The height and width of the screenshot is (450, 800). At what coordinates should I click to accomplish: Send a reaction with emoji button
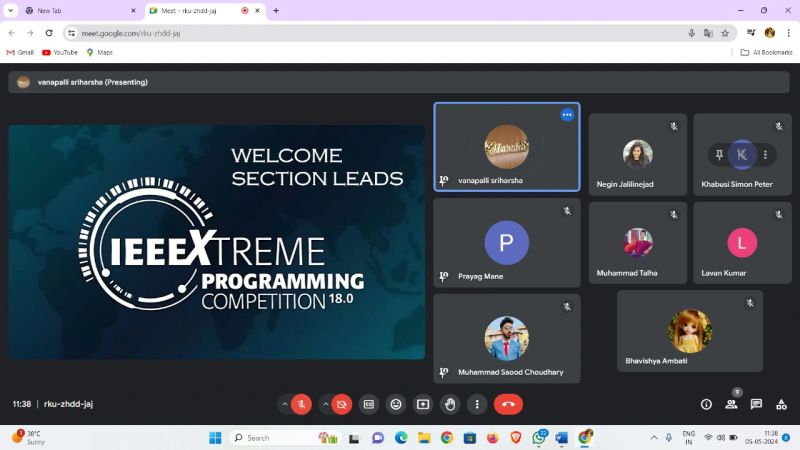396,404
